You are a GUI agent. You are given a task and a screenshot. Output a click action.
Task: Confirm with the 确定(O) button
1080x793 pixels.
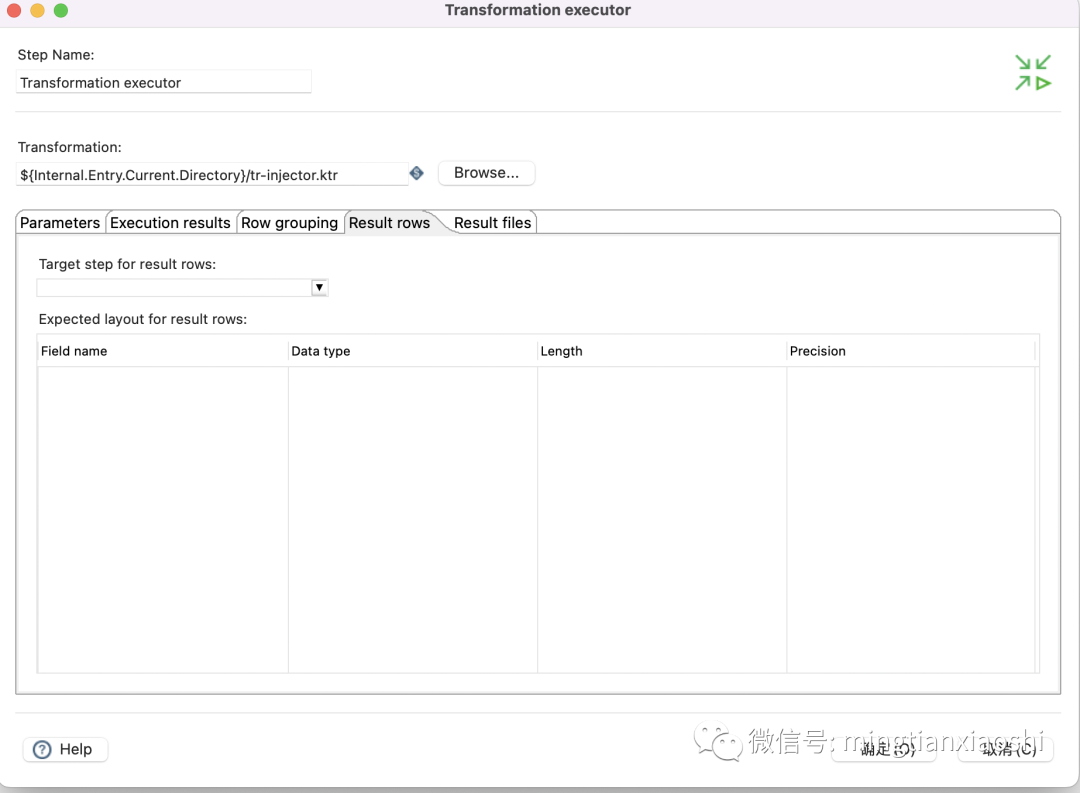(x=884, y=748)
